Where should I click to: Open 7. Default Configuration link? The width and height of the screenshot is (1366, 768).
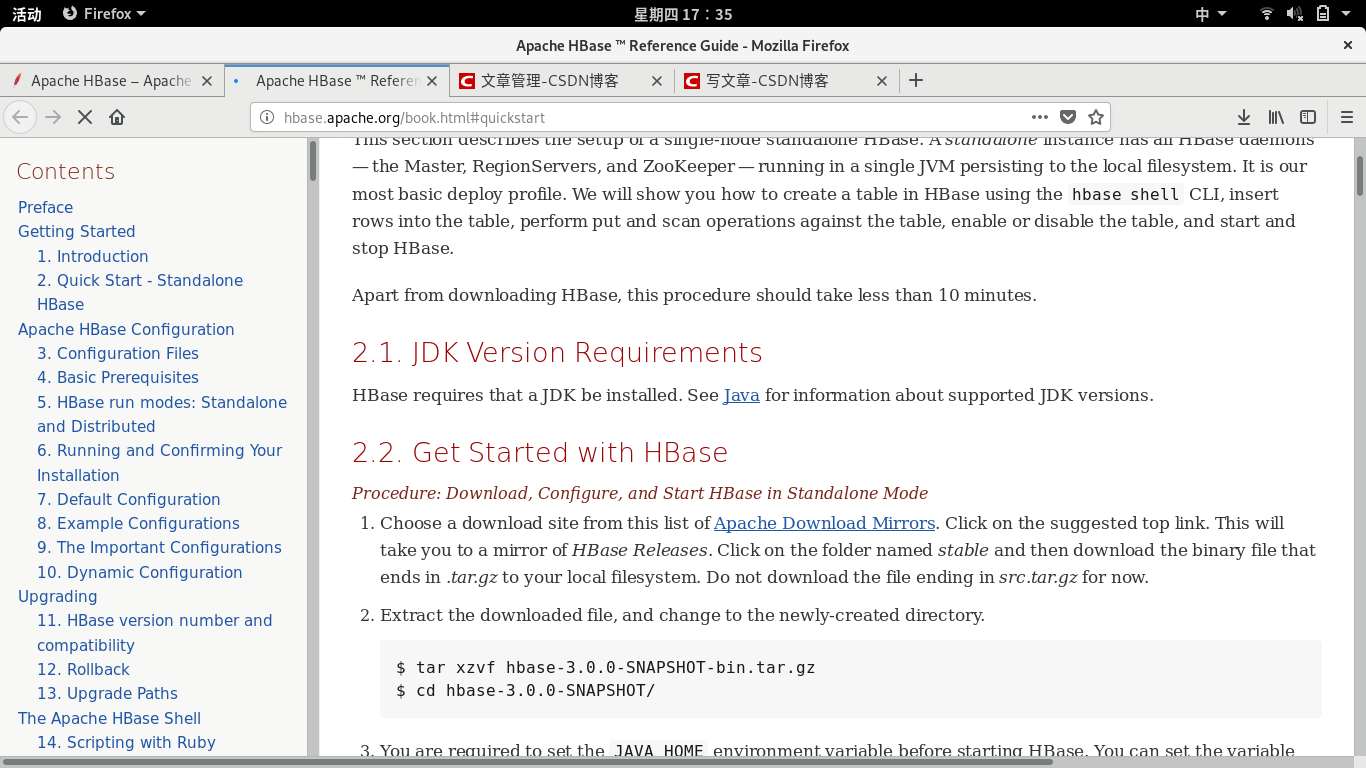[x=129, y=499]
